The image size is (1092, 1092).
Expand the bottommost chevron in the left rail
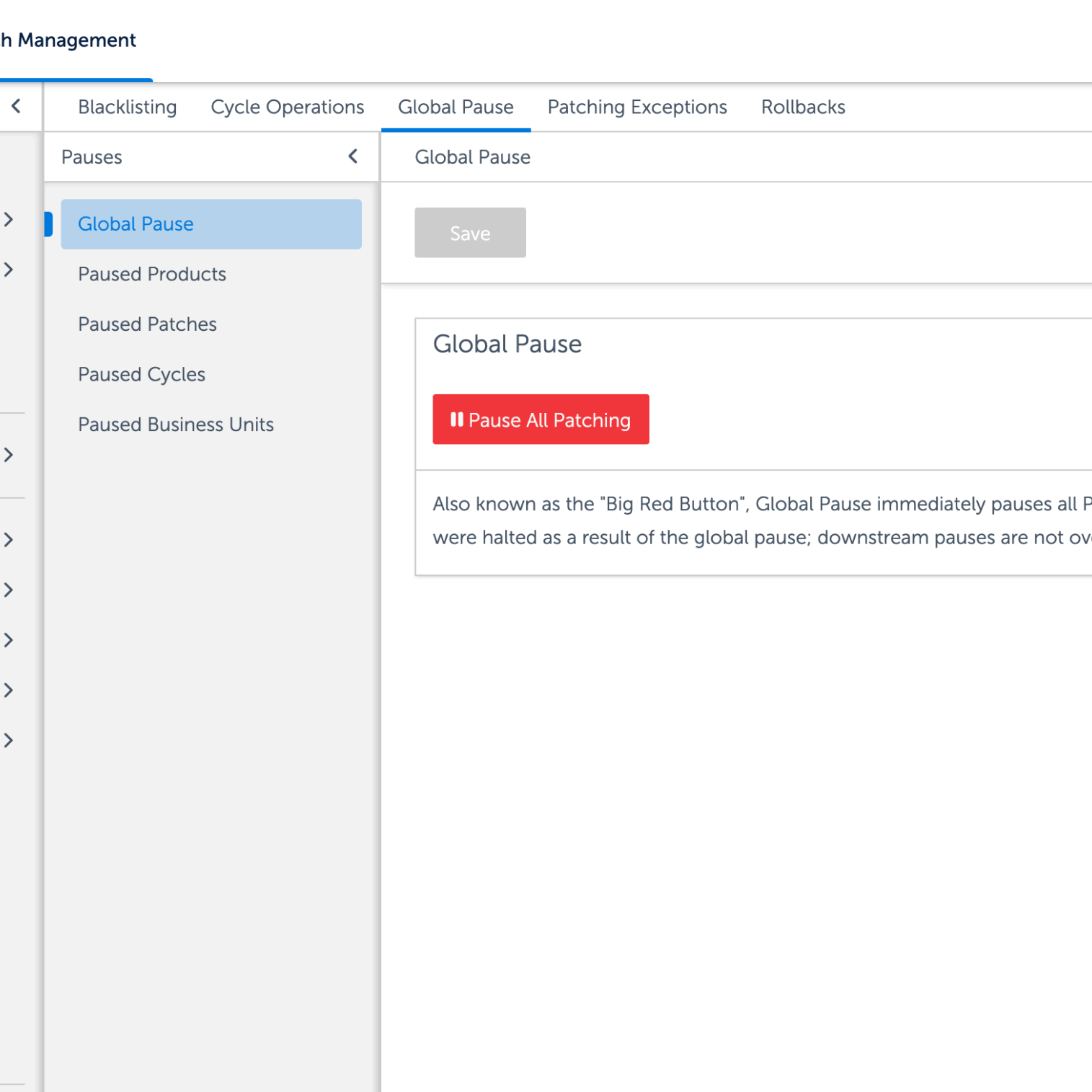coord(9,740)
